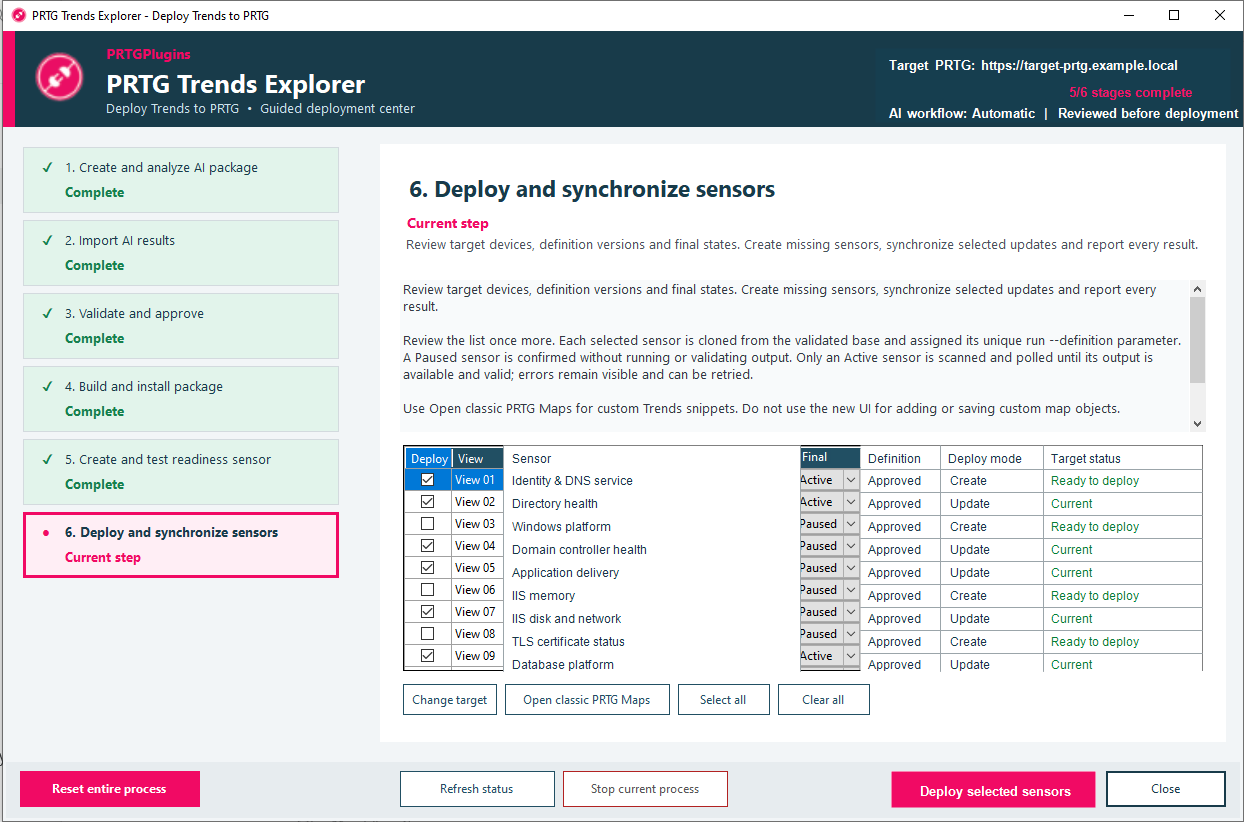Click the title bar app icon

(x=18, y=15)
